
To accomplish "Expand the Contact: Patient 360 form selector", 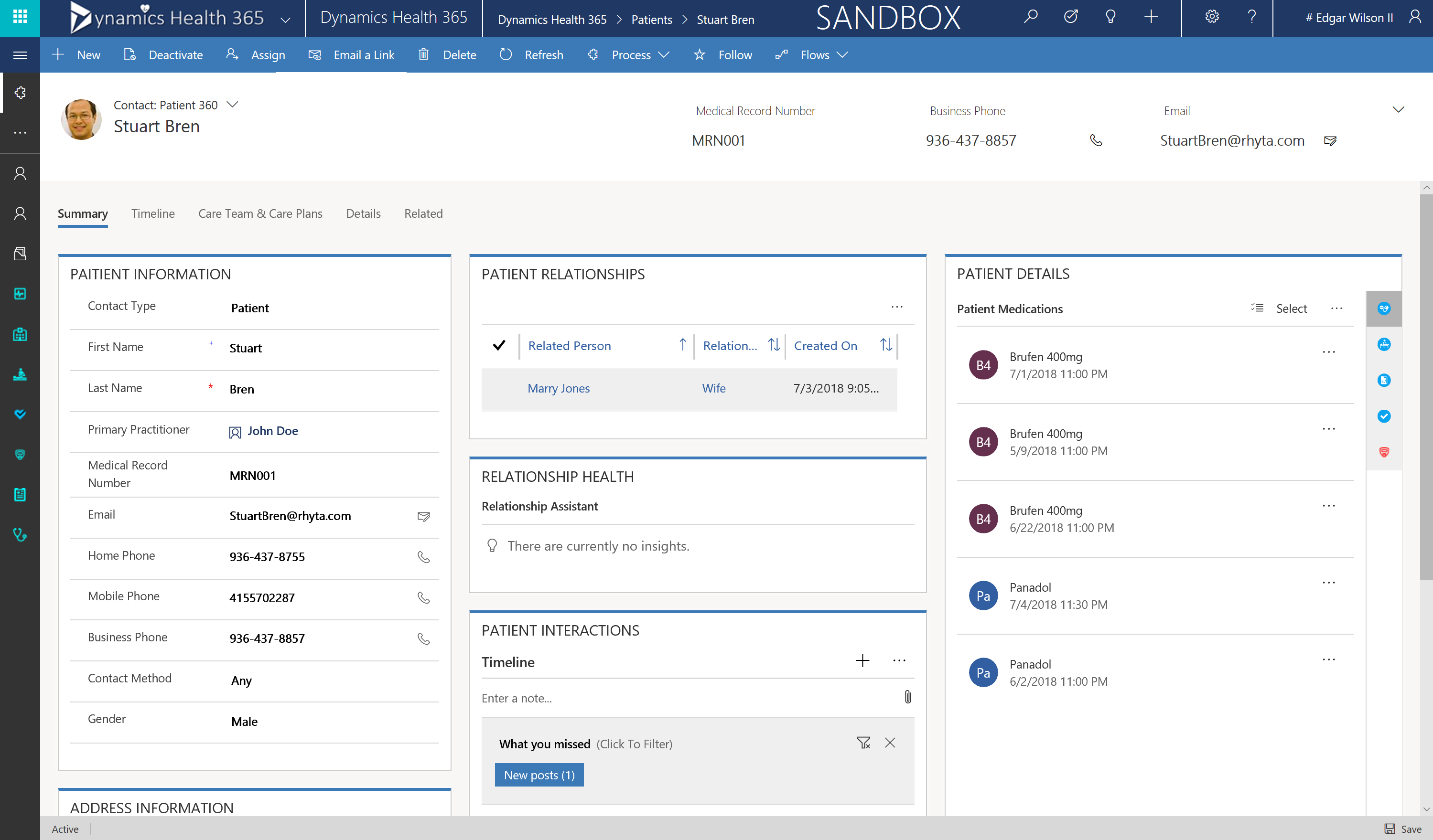I will [233, 105].
